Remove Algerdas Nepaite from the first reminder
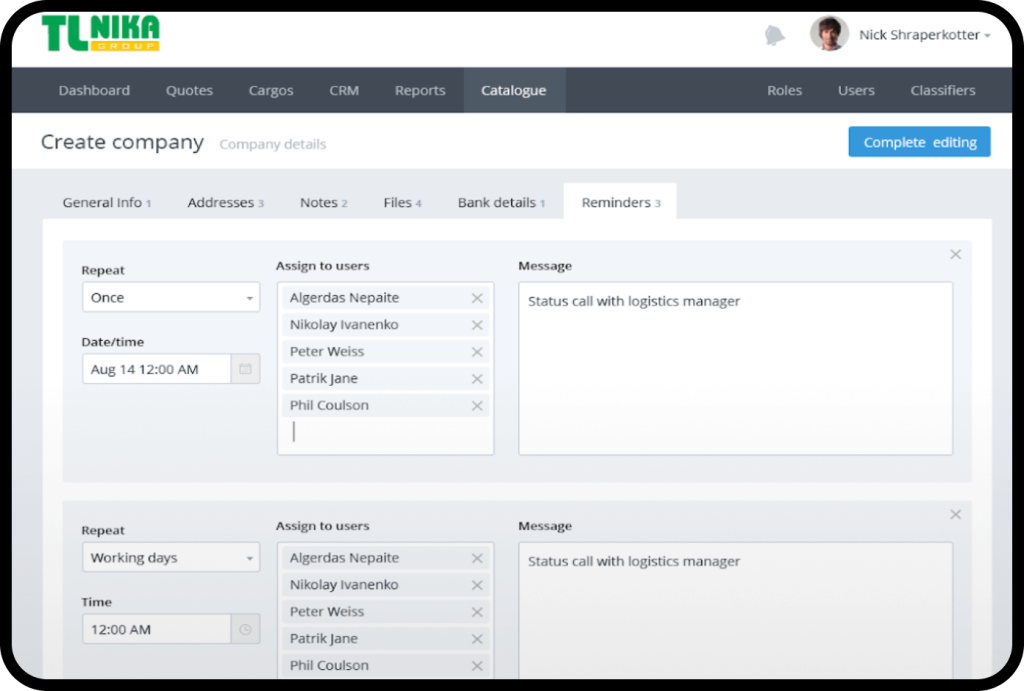Image resolution: width=1024 pixels, height=691 pixels. pyautogui.click(x=479, y=297)
